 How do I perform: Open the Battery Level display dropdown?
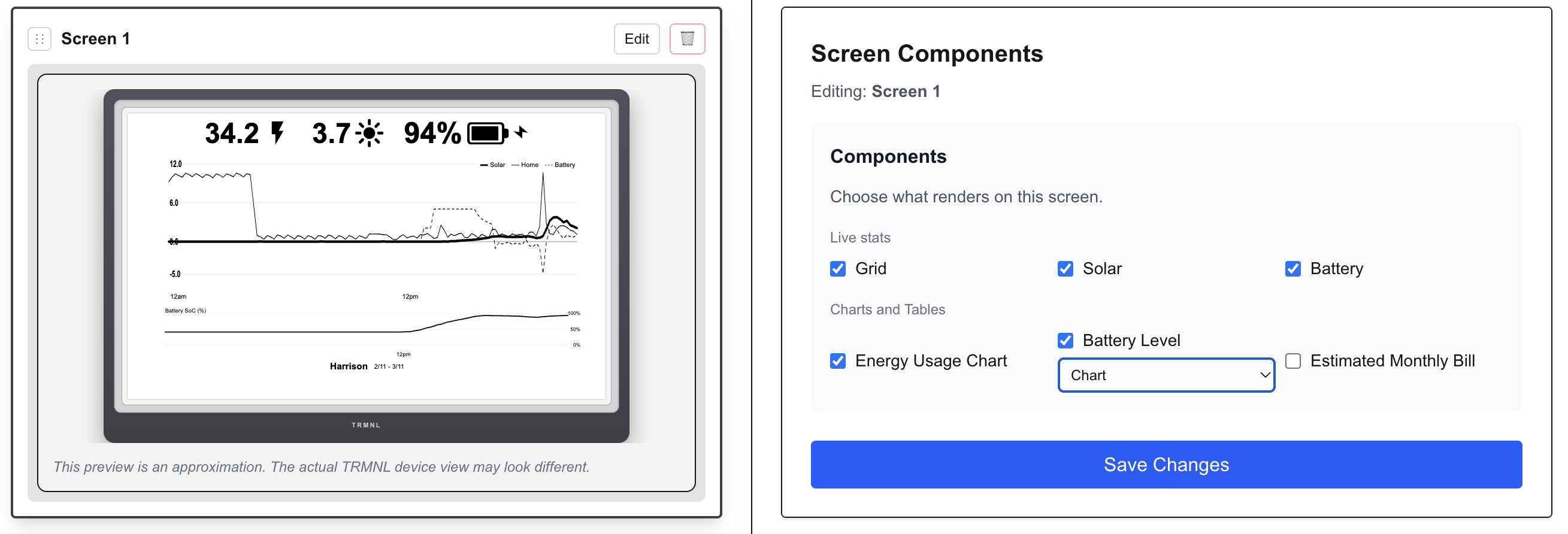tap(1166, 375)
